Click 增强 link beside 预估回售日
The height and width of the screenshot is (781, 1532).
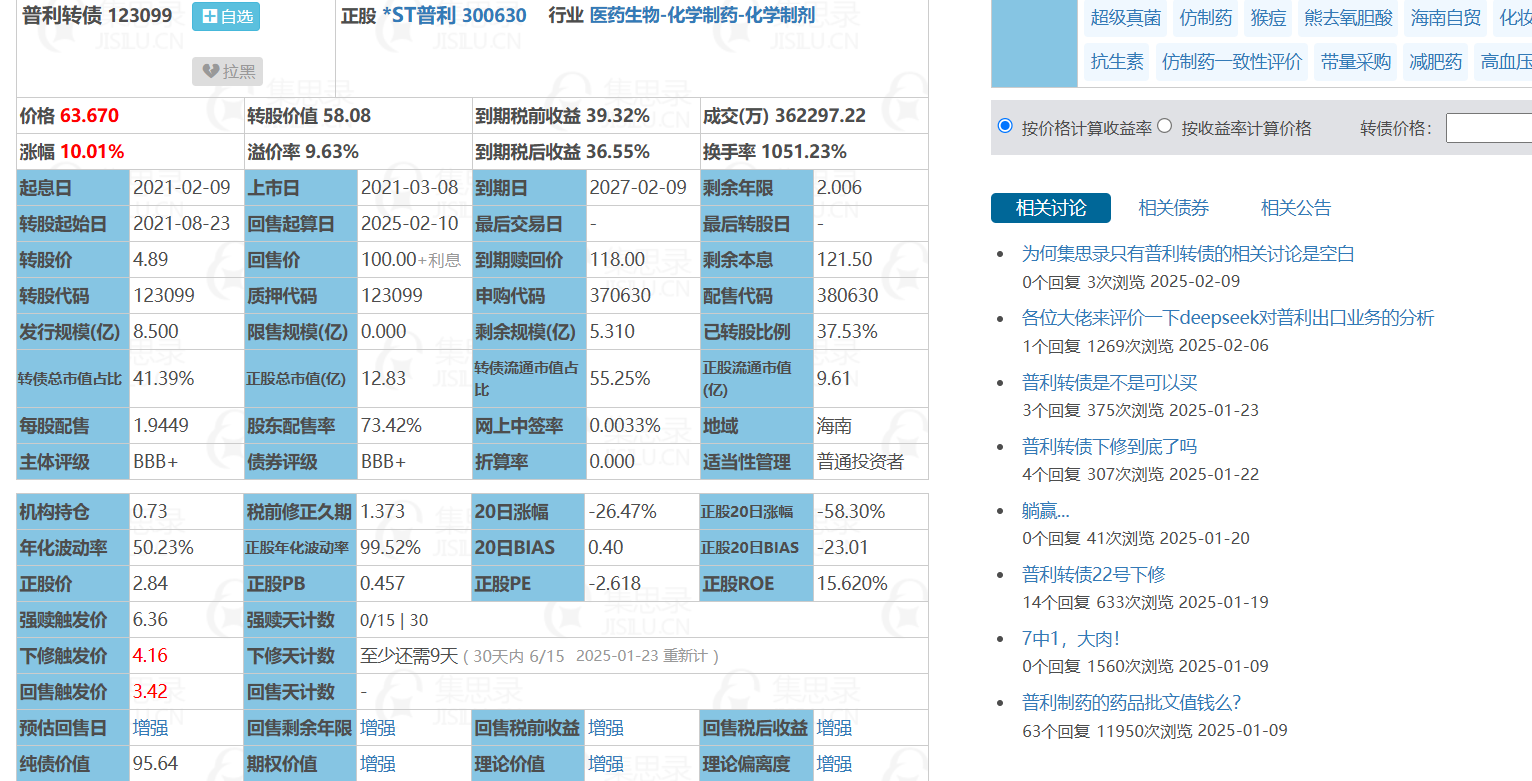pyautogui.click(x=151, y=728)
